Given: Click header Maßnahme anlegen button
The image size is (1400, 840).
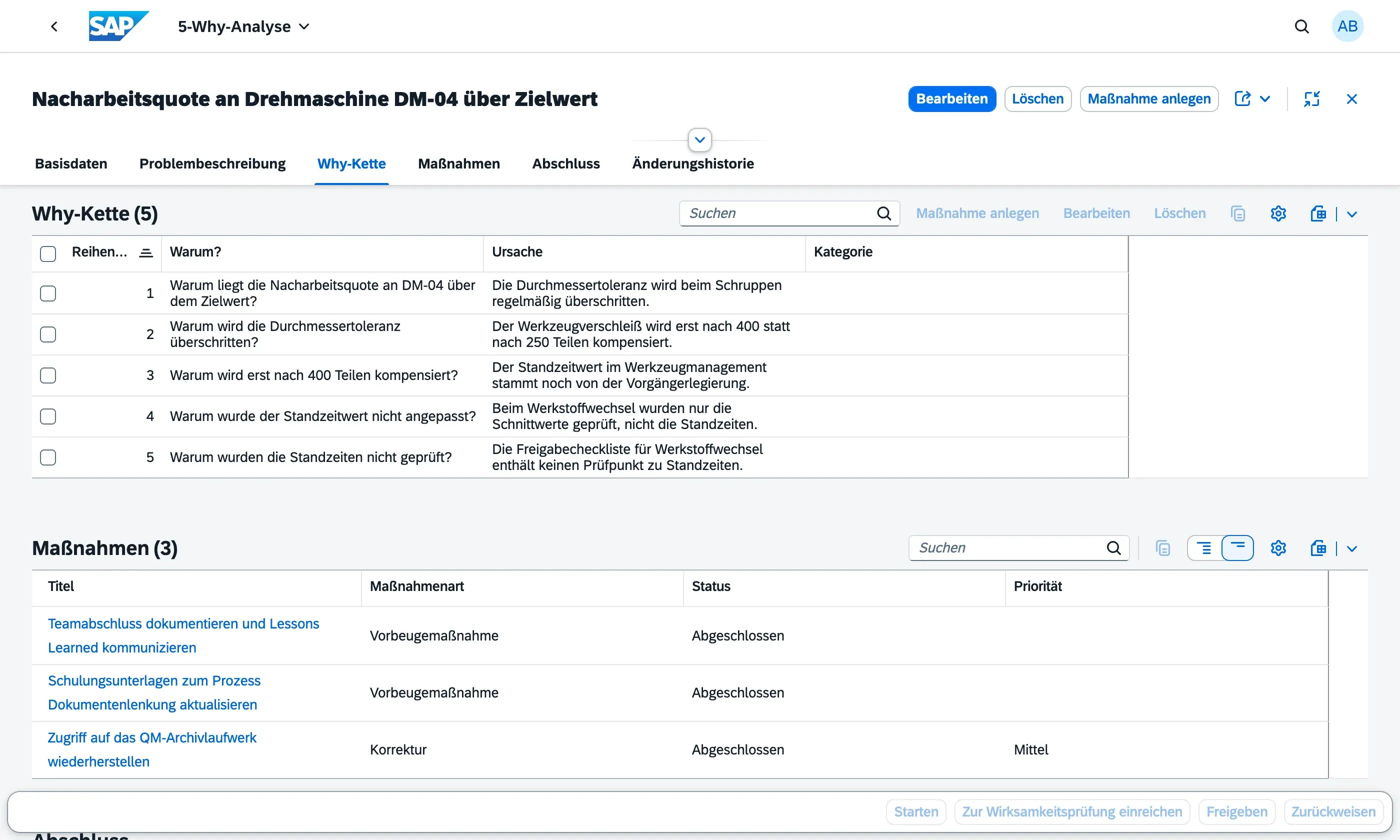Looking at the screenshot, I should coord(1148,99).
